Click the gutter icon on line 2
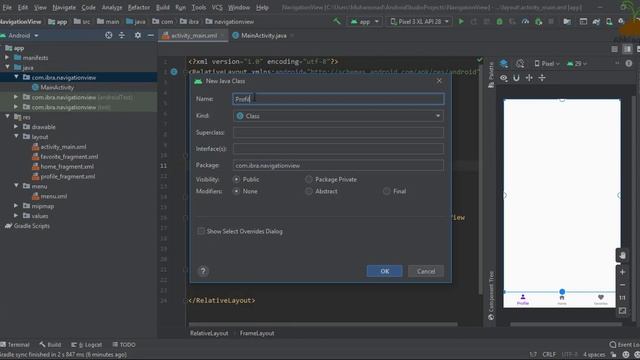 tap(174, 72)
